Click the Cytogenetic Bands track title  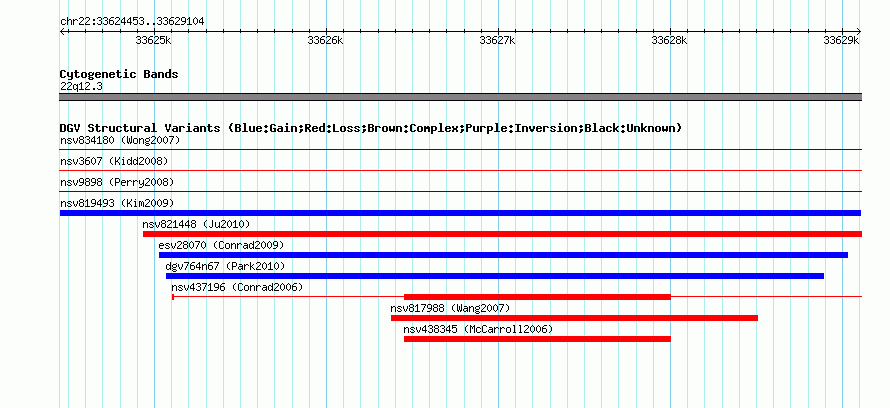119,74
